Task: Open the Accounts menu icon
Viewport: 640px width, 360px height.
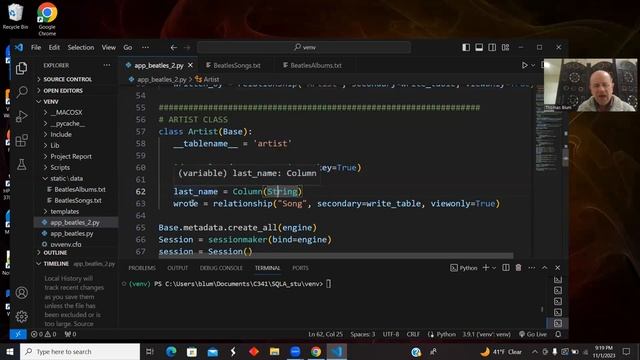Action: point(21,293)
